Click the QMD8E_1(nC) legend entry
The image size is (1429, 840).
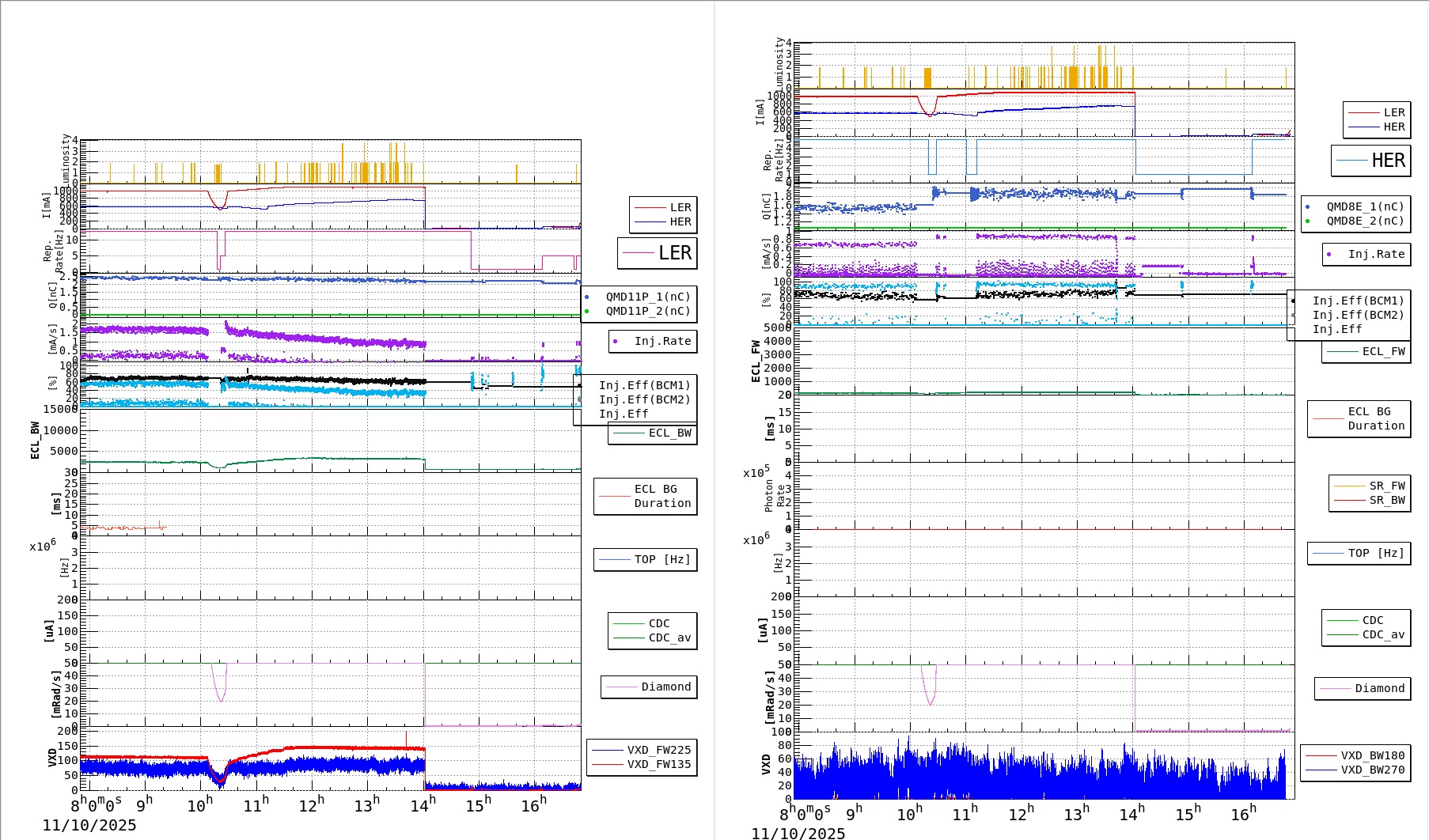coord(1365,207)
